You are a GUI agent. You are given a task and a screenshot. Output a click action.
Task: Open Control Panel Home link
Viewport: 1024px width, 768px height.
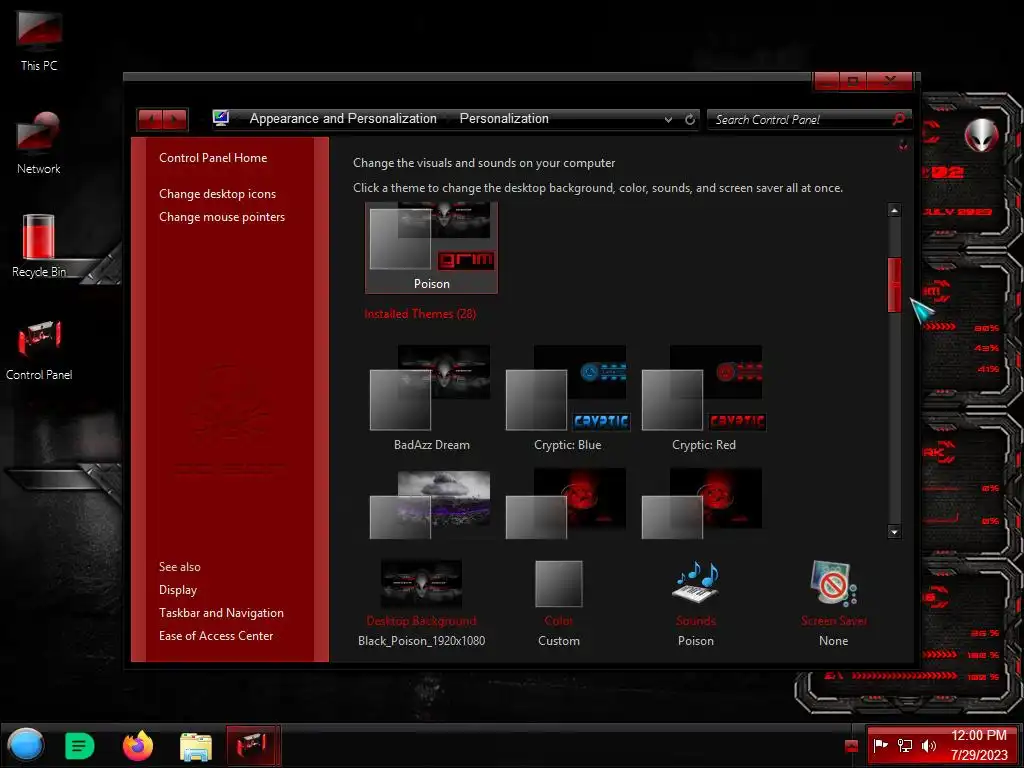click(213, 157)
